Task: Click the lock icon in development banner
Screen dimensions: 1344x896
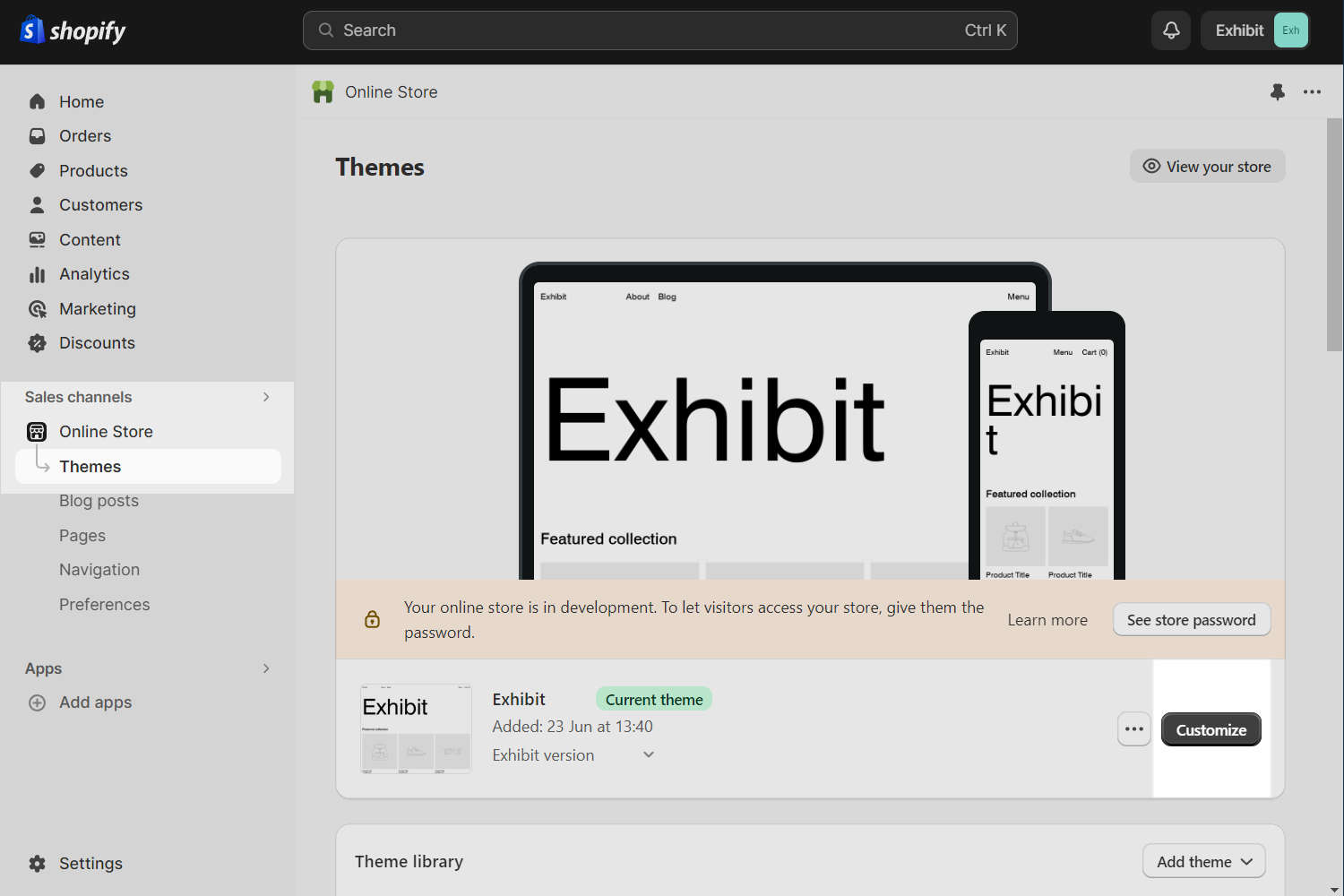Action: point(372,619)
